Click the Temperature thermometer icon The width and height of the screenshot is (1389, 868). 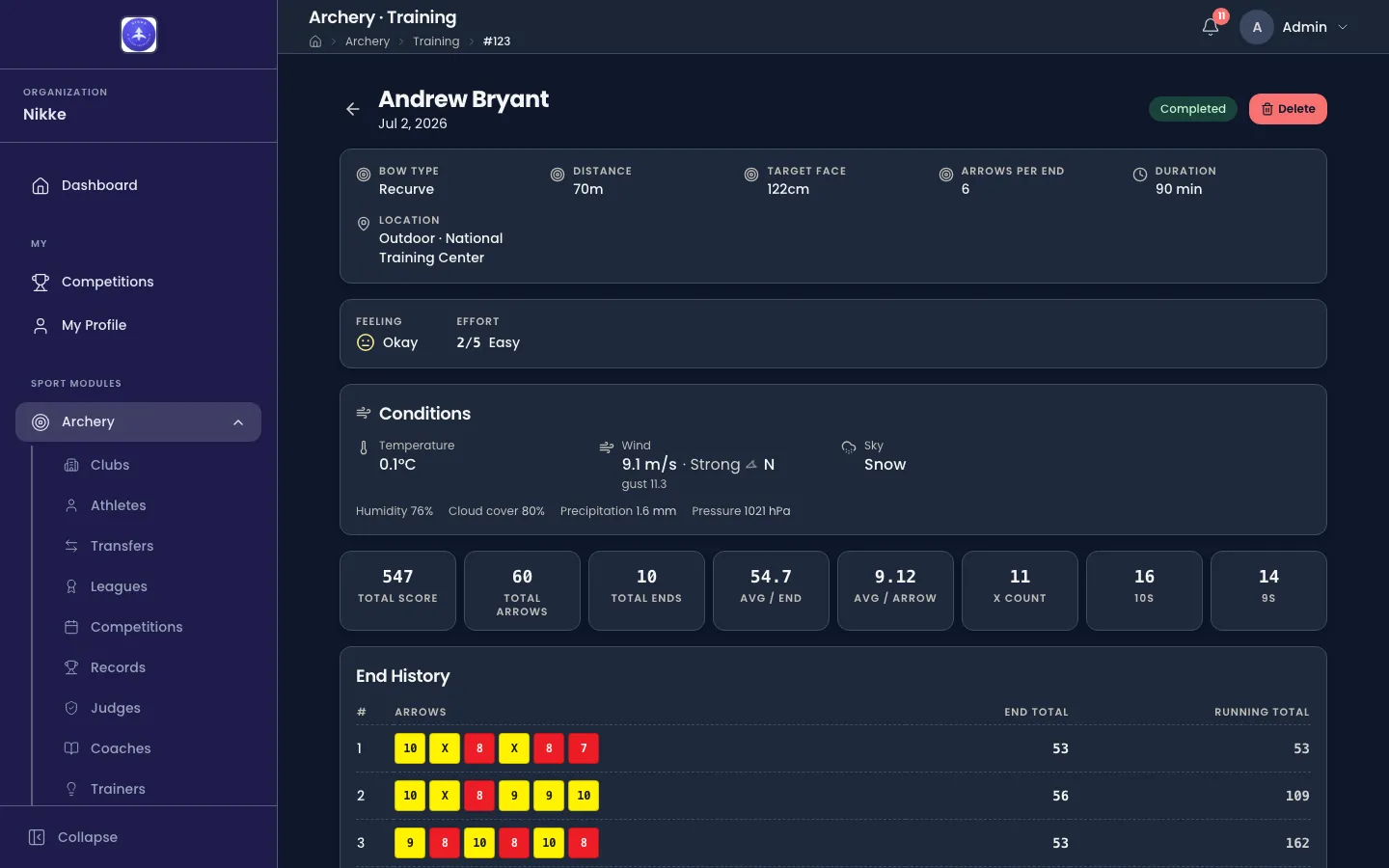(364, 448)
